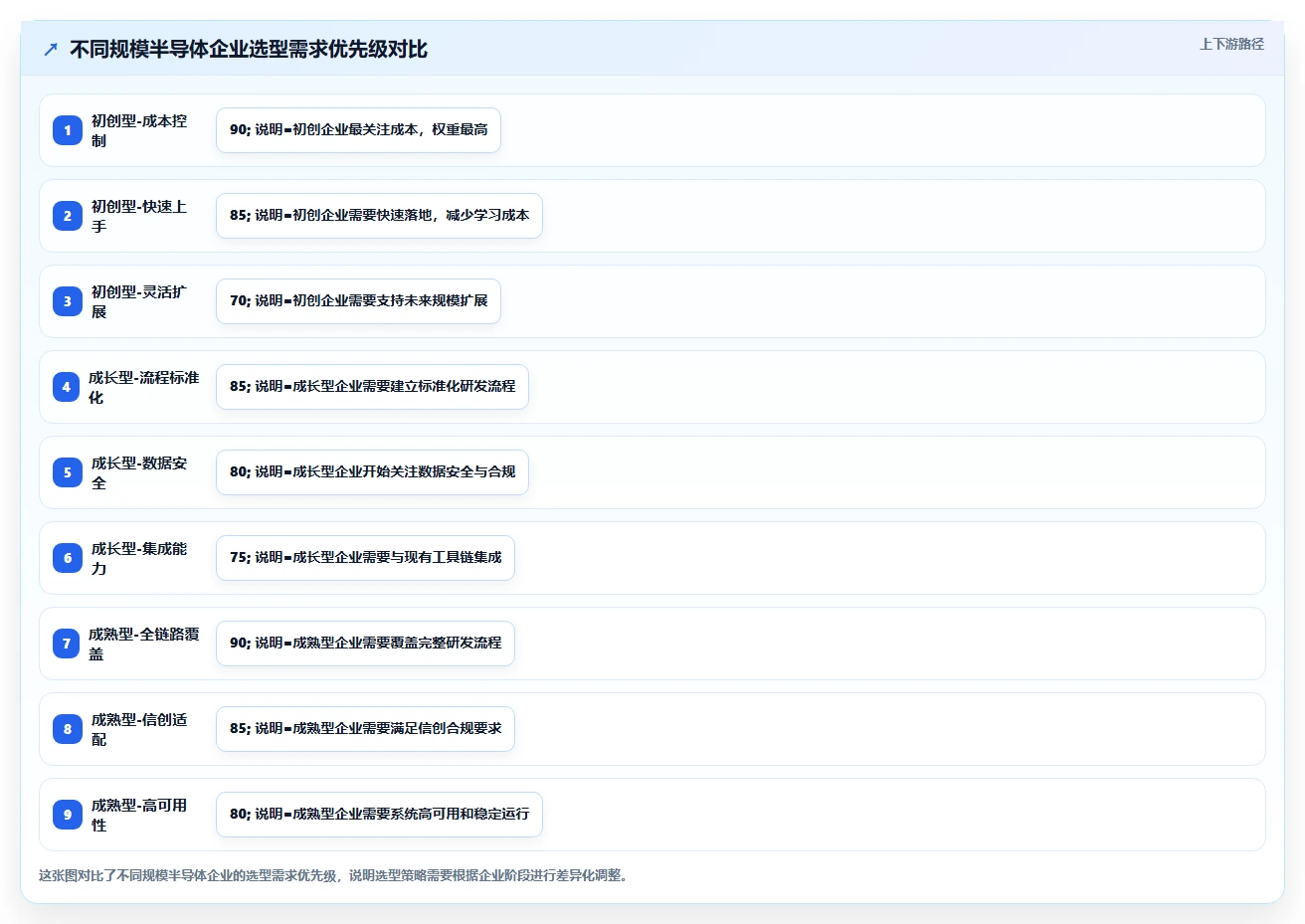The width and height of the screenshot is (1305, 924).
Task: Click number badge 8 for 成熟型-信创适配
Action: click(68, 729)
